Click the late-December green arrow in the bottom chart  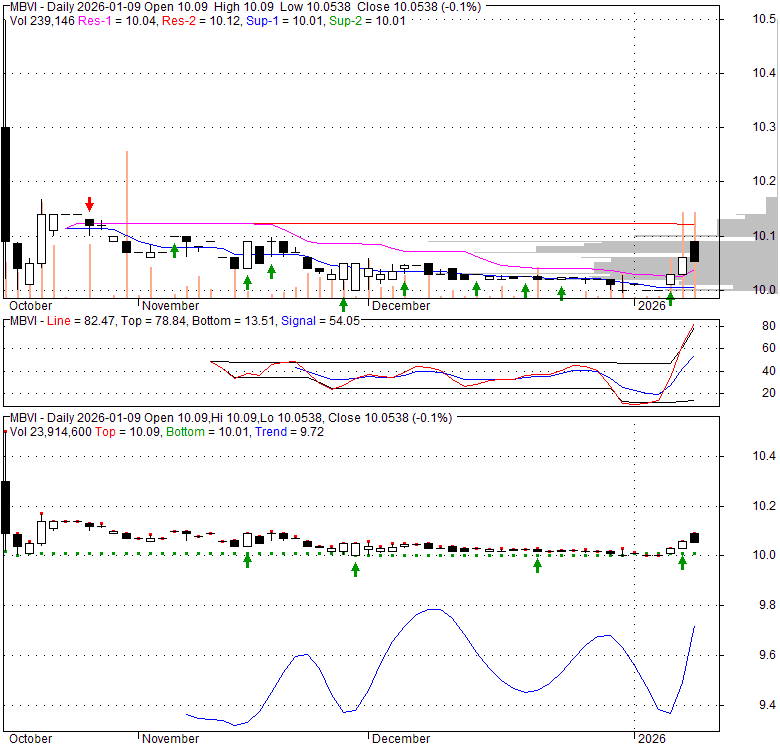pos(537,565)
